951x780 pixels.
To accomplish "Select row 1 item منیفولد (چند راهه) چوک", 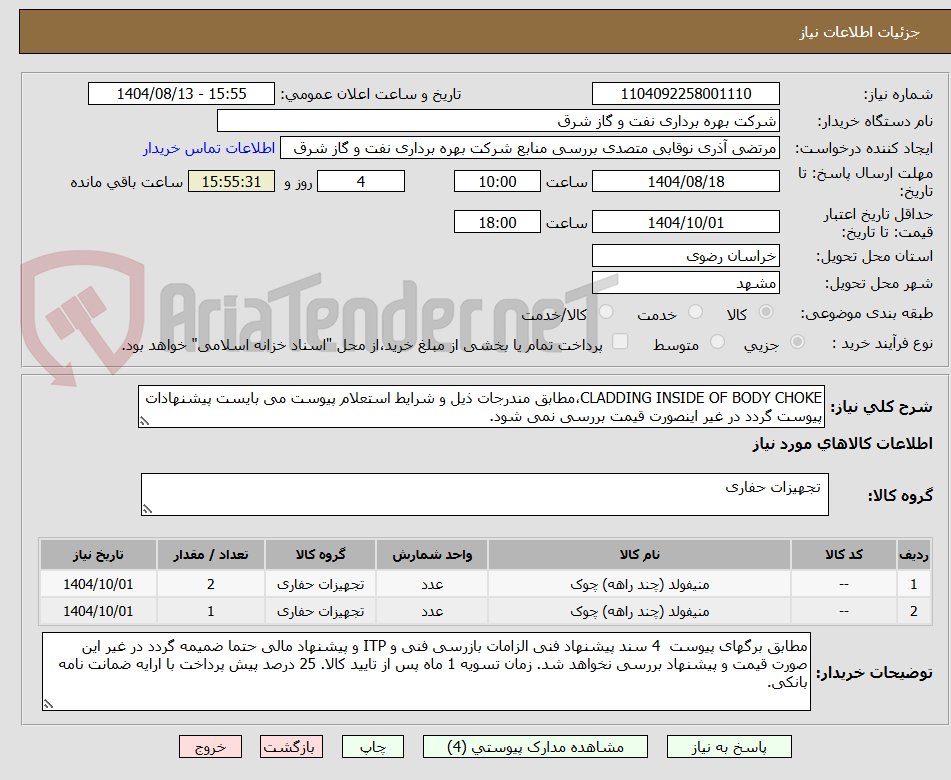I will click(639, 584).
